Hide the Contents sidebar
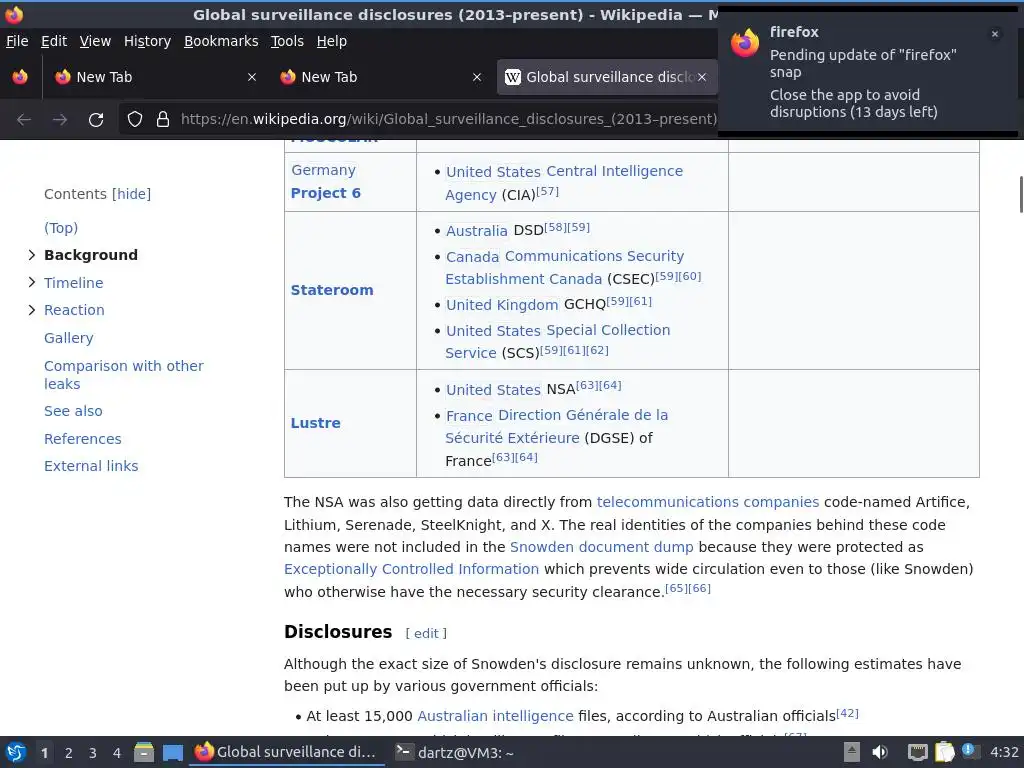The height and width of the screenshot is (768, 1024). coord(131,194)
